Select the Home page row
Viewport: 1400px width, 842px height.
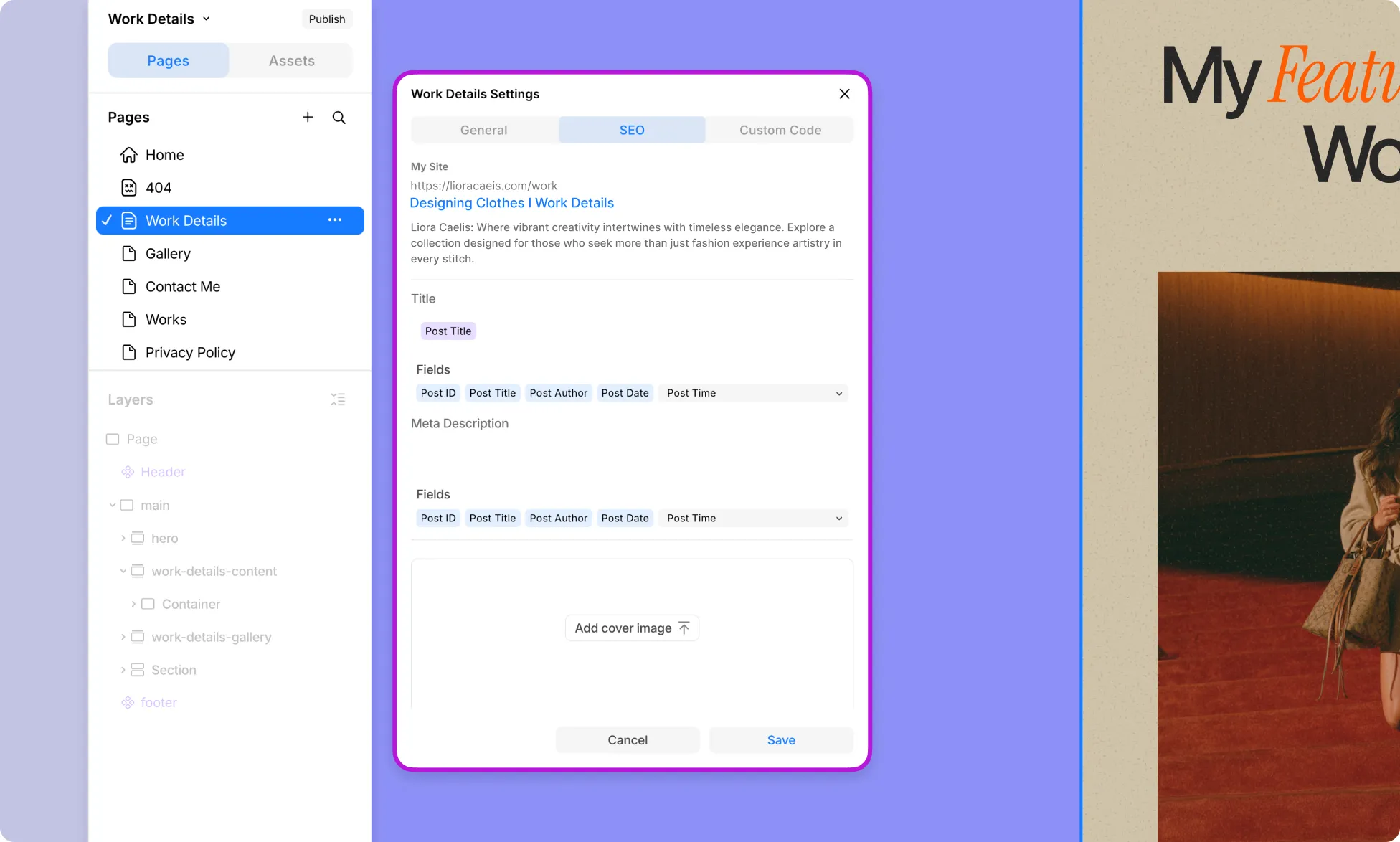coord(230,155)
